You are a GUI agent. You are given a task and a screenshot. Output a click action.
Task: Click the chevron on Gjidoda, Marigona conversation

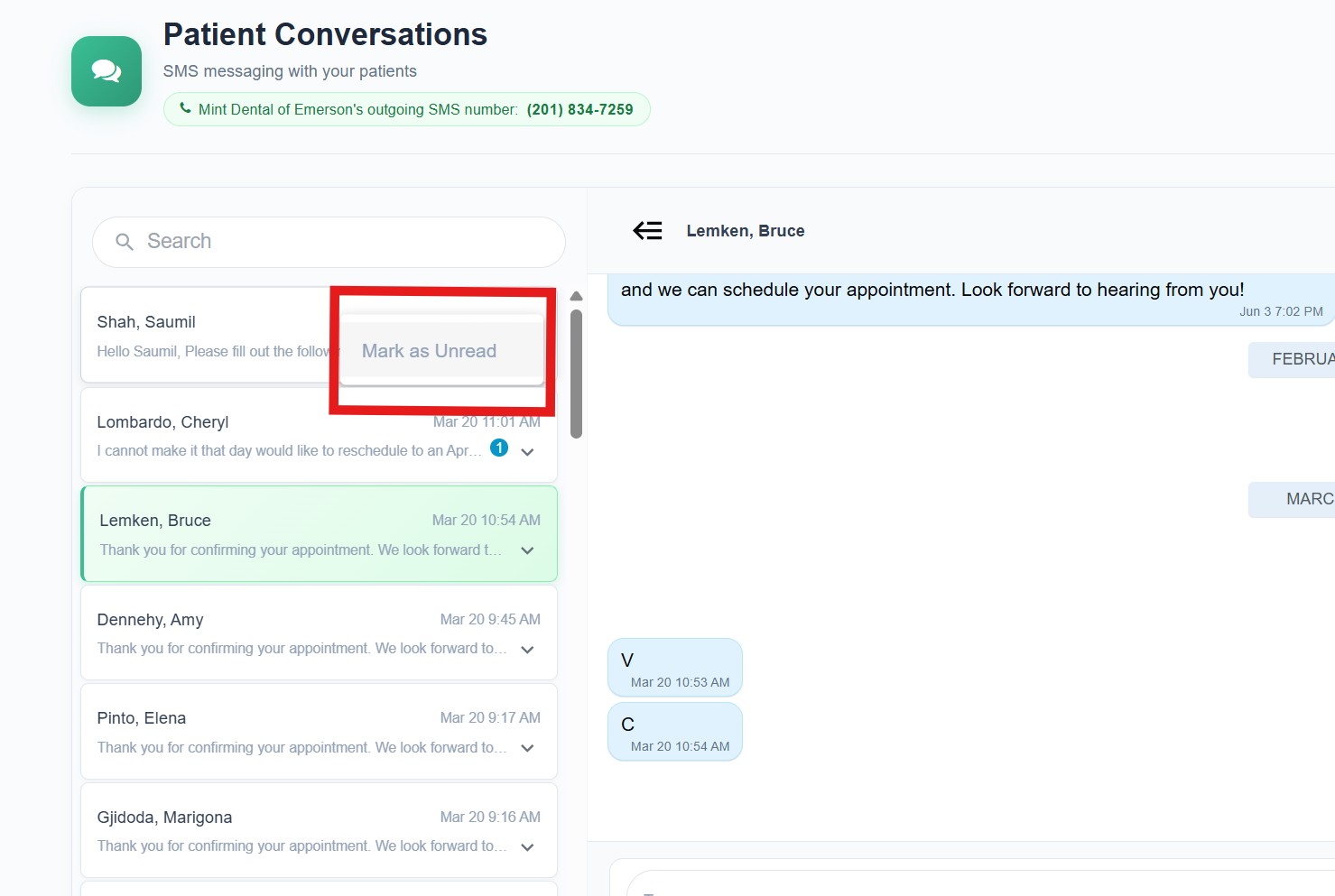527,847
